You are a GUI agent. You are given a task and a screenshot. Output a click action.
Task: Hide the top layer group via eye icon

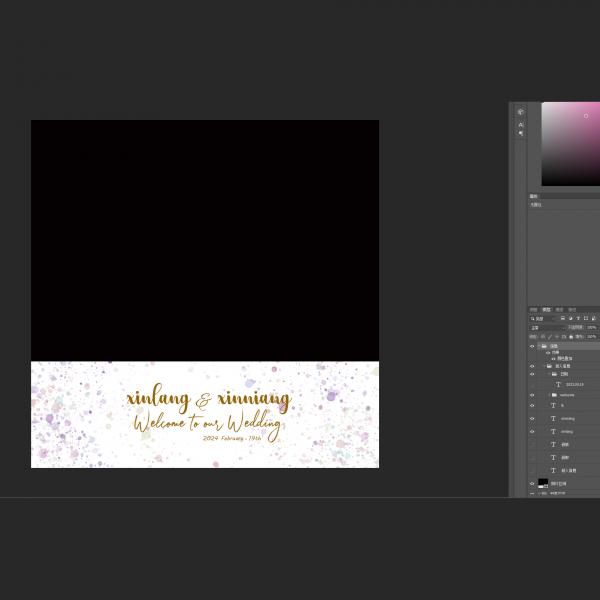point(532,346)
